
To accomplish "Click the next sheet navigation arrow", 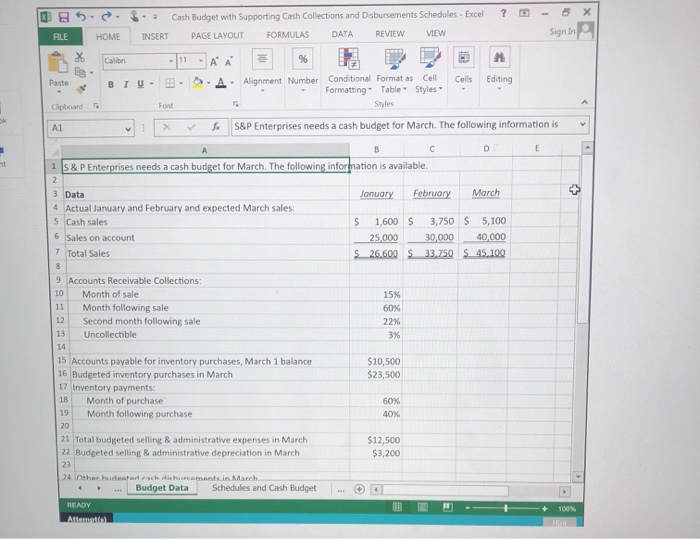I will coord(99,489).
